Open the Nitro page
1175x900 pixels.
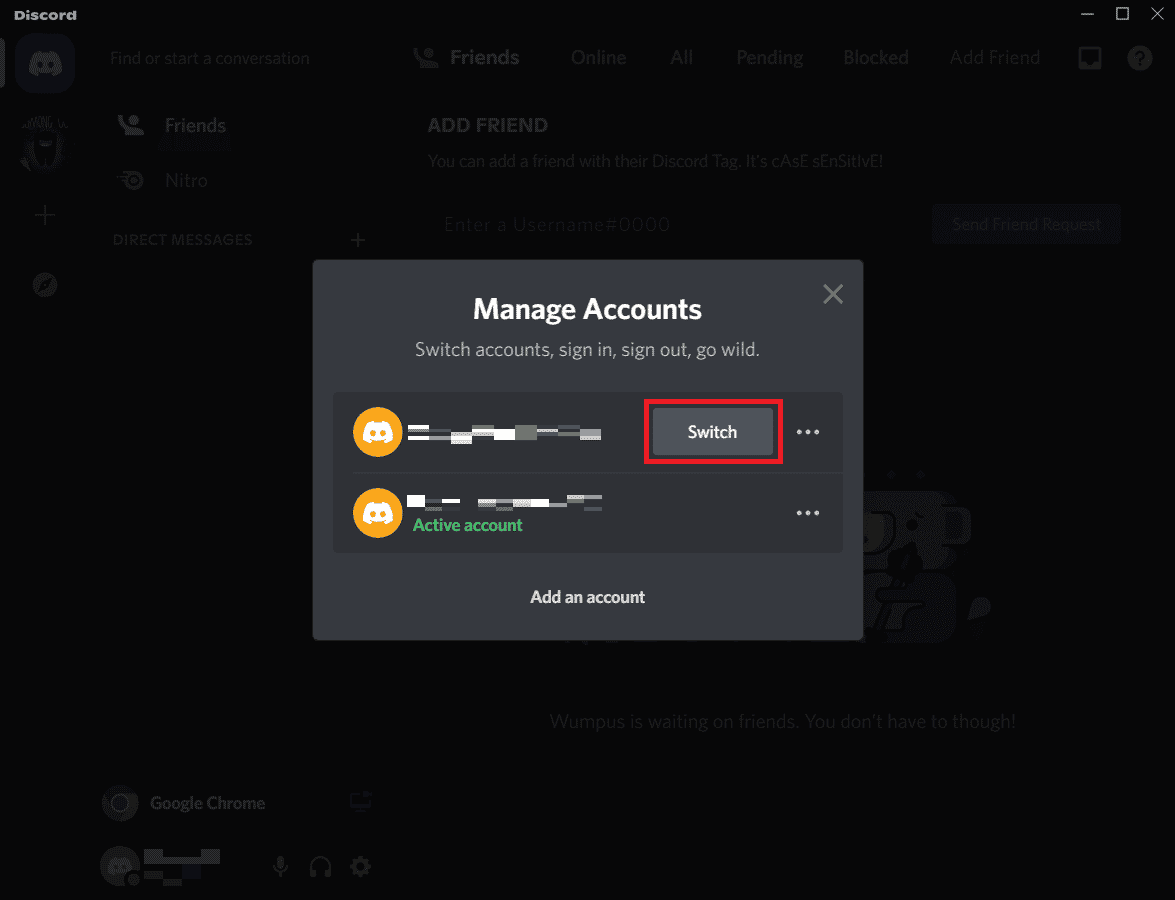click(184, 180)
